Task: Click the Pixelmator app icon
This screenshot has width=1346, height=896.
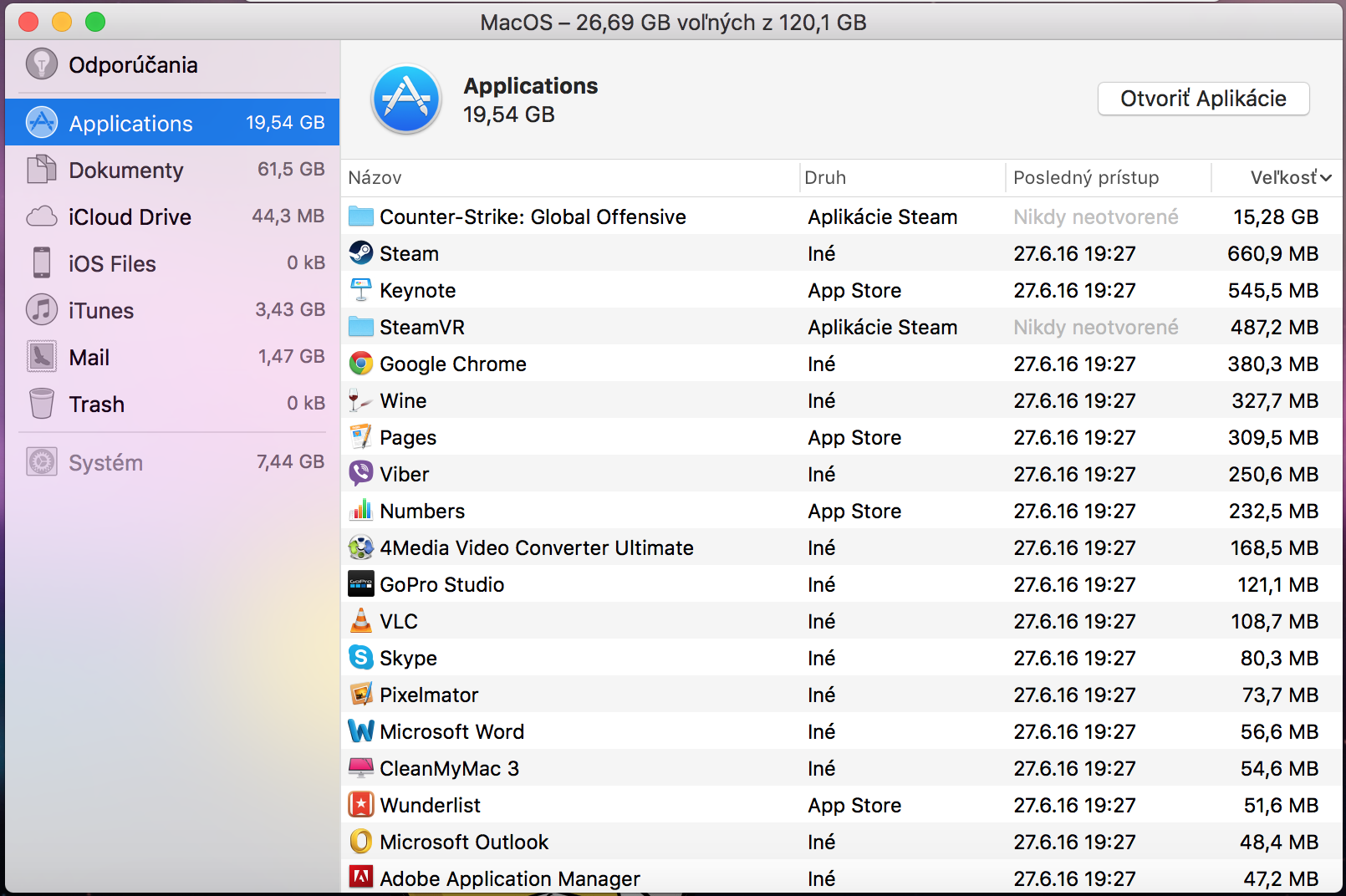Action: pyautogui.click(x=360, y=694)
